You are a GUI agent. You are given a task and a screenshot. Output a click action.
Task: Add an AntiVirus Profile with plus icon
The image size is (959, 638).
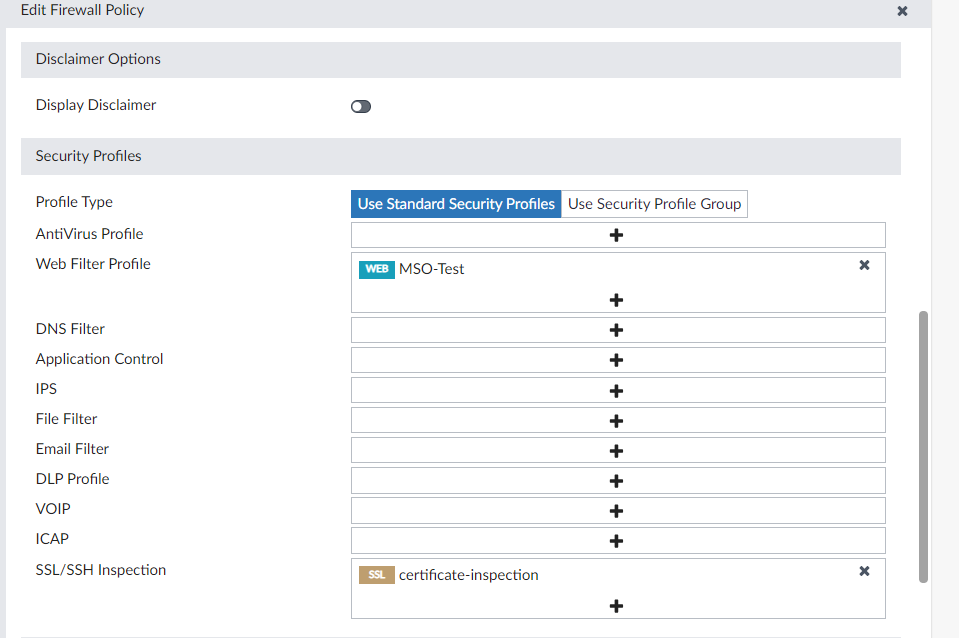[617, 235]
